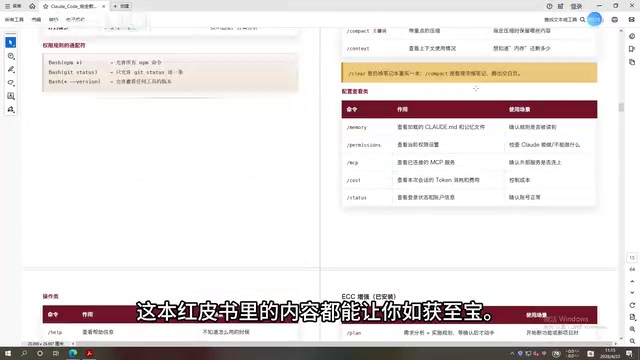Screen dimensions: 640x360
Task: Go to previous page with up arrow
Action: (x=632, y=282)
